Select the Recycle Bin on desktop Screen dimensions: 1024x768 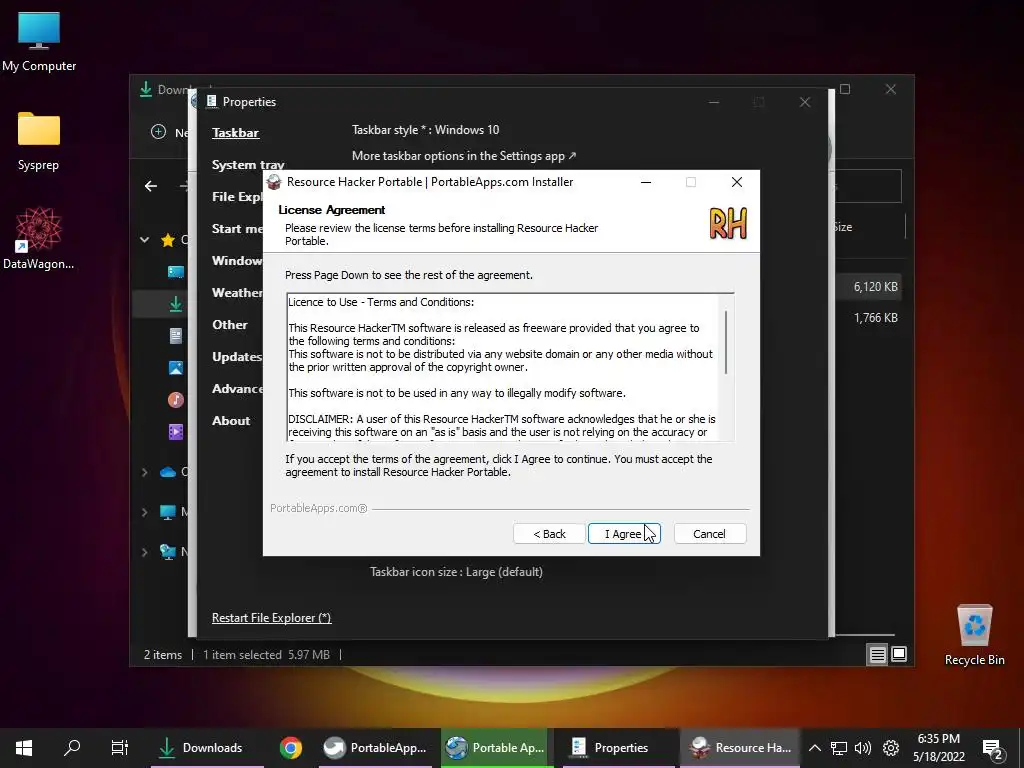(974, 635)
